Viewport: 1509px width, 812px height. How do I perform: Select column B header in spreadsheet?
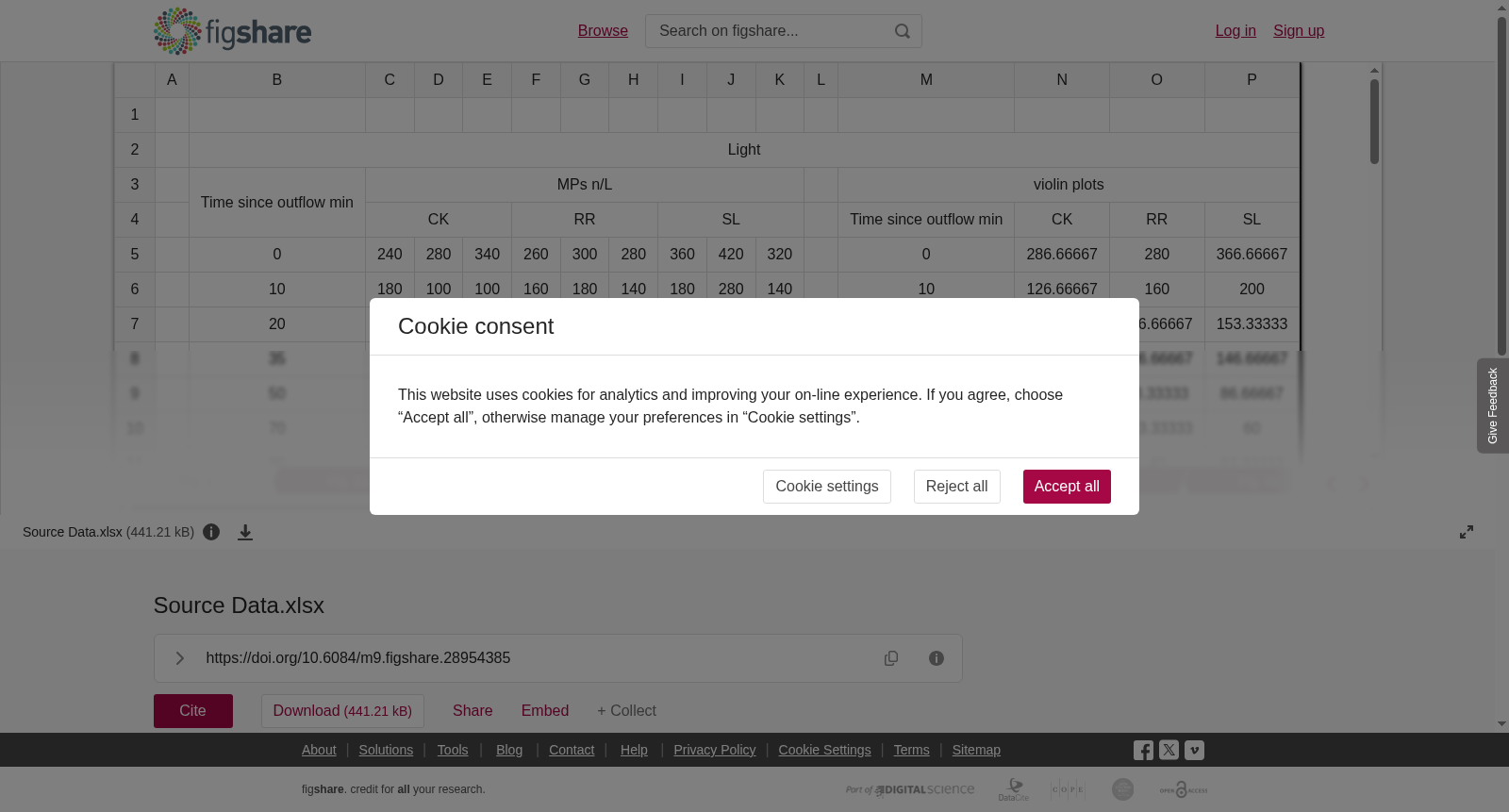(277, 80)
